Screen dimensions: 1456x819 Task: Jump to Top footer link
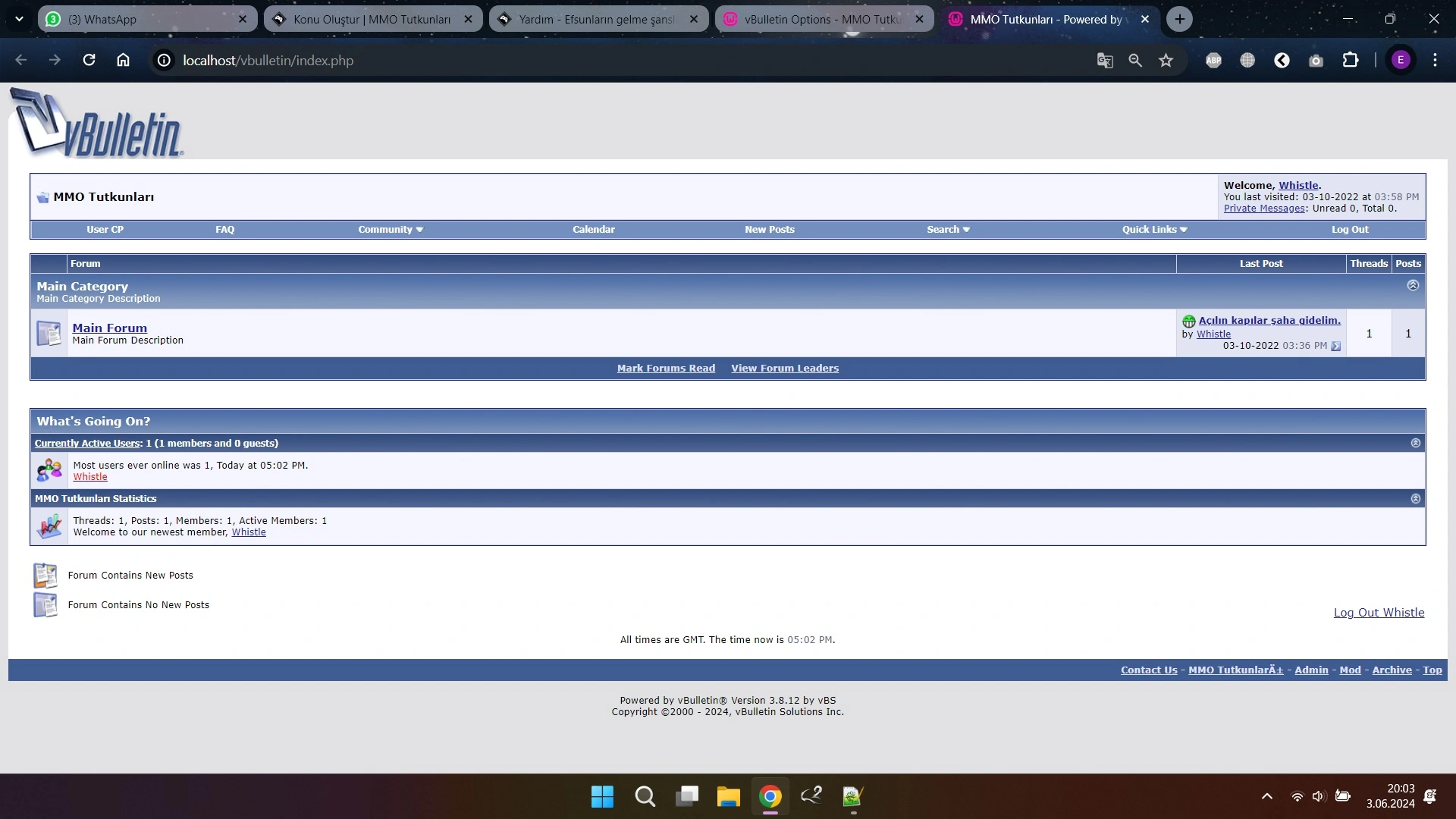click(1432, 670)
